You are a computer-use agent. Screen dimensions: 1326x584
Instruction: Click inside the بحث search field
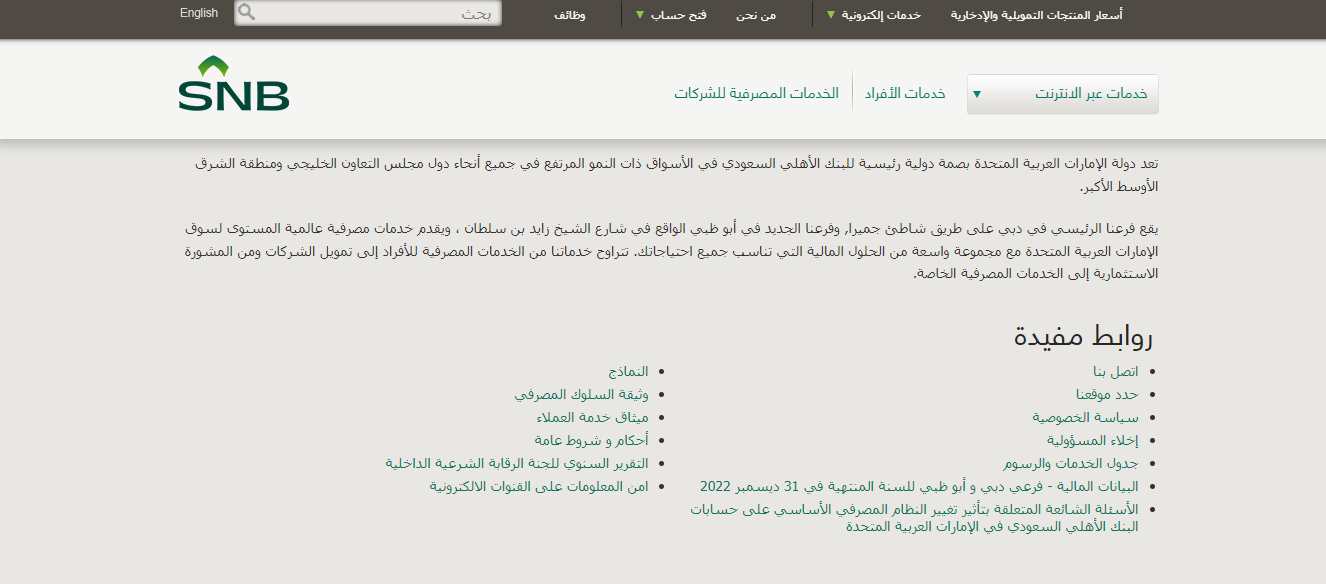pos(380,14)
